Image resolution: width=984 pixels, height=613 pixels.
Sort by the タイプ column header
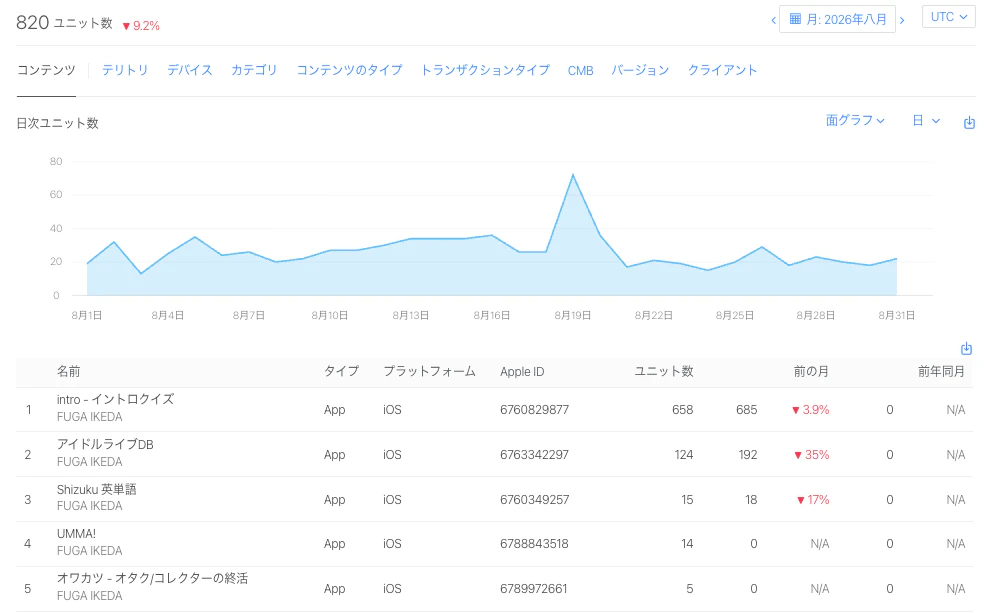coord(341,371)
